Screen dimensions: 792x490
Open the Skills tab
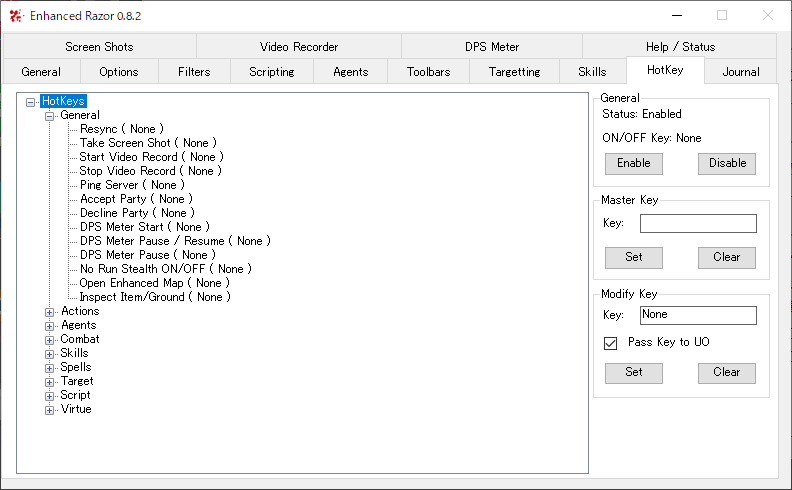pyautogui.click(x=592, y=72)
